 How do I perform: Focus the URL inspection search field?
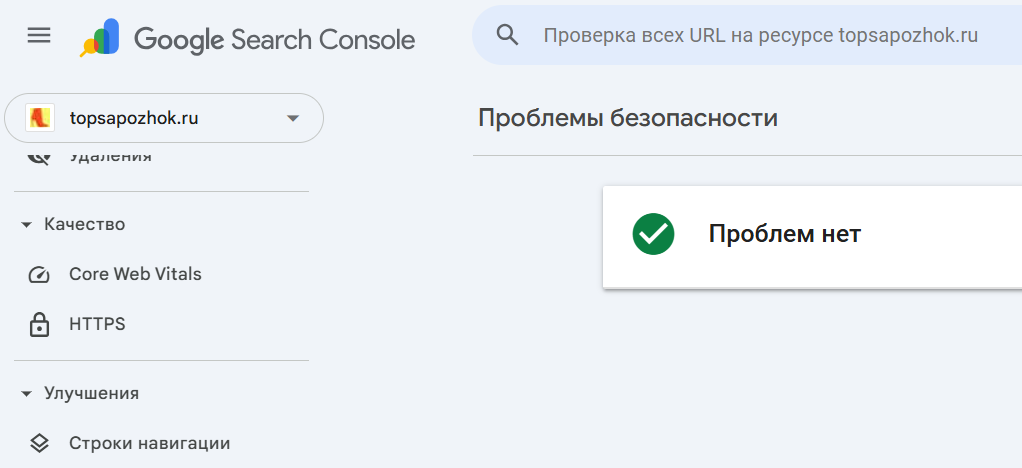click(761, 35)
